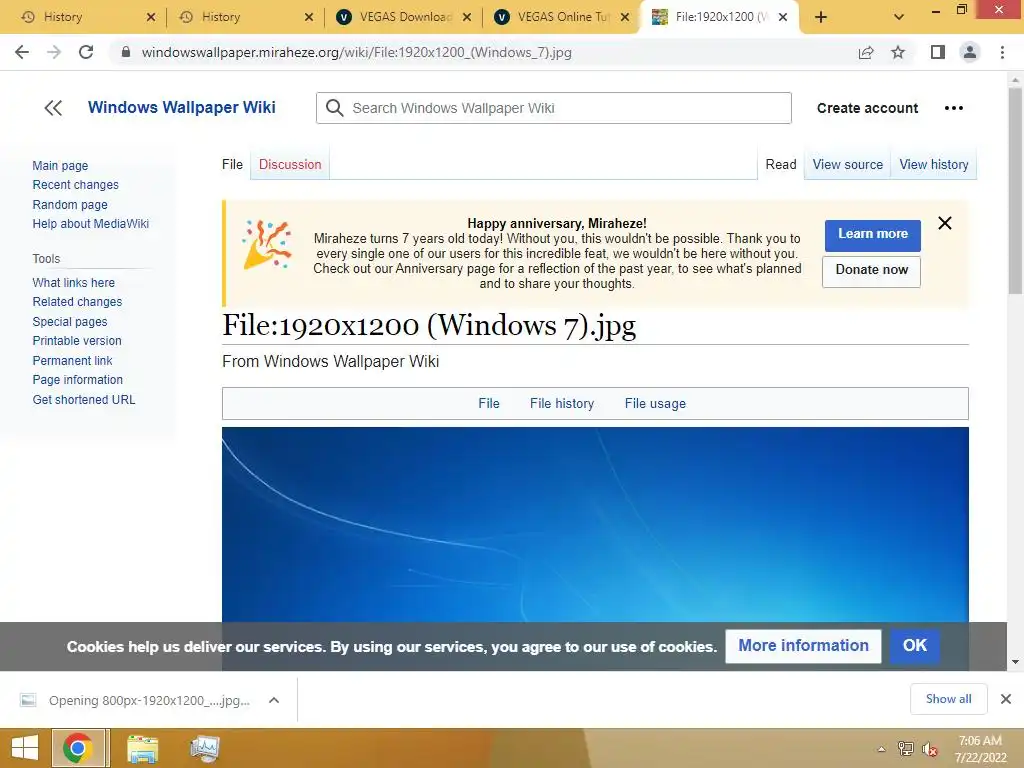Accept cookies with the OK button

tap(914, 646)
